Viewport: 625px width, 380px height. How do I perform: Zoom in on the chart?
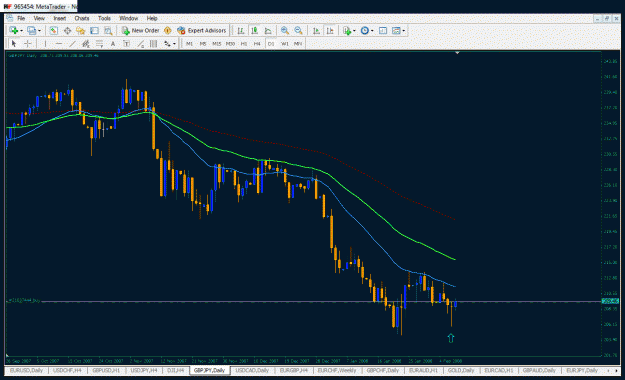pyautogui.click(x=285, y=30)
